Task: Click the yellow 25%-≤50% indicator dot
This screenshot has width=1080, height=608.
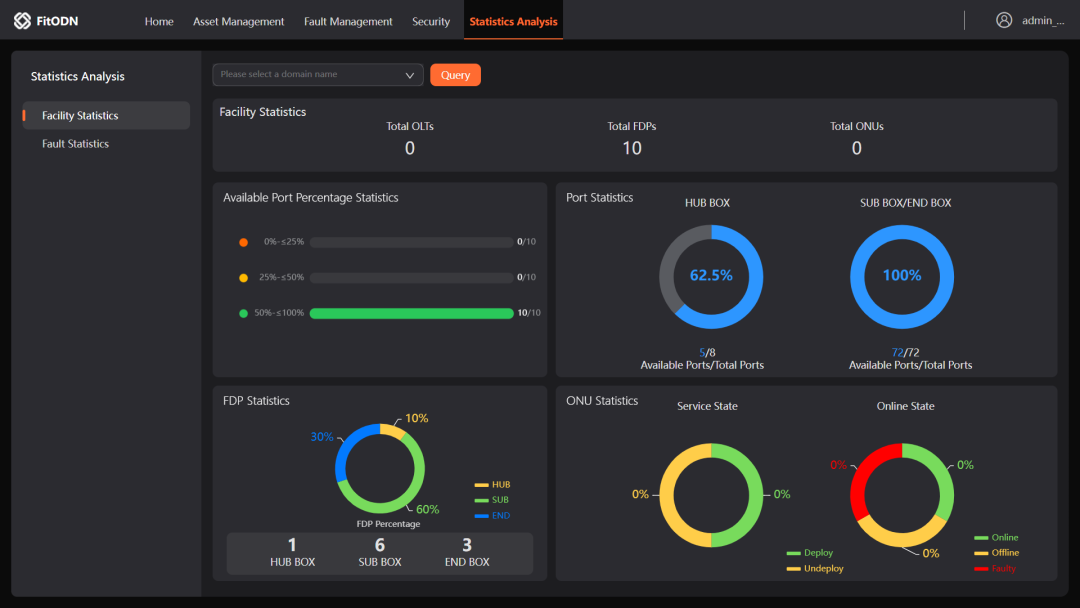Action: pos(243,278)
